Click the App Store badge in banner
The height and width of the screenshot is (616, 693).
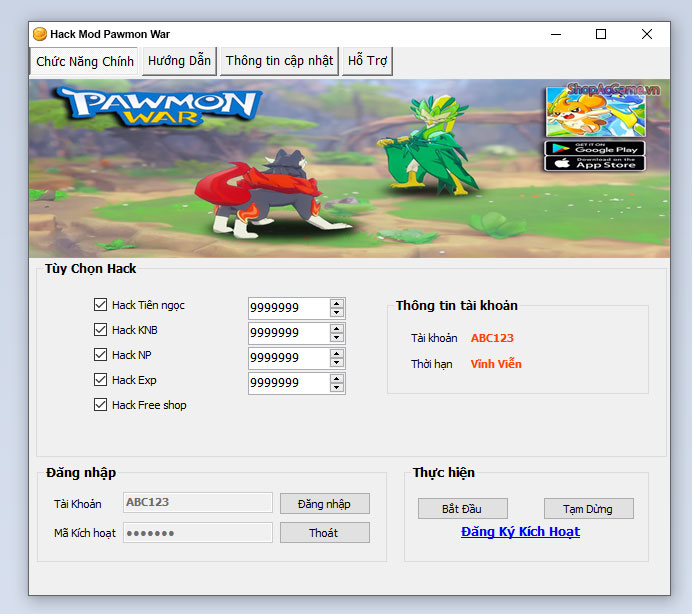pyautogui.click(x=594, y=164)
